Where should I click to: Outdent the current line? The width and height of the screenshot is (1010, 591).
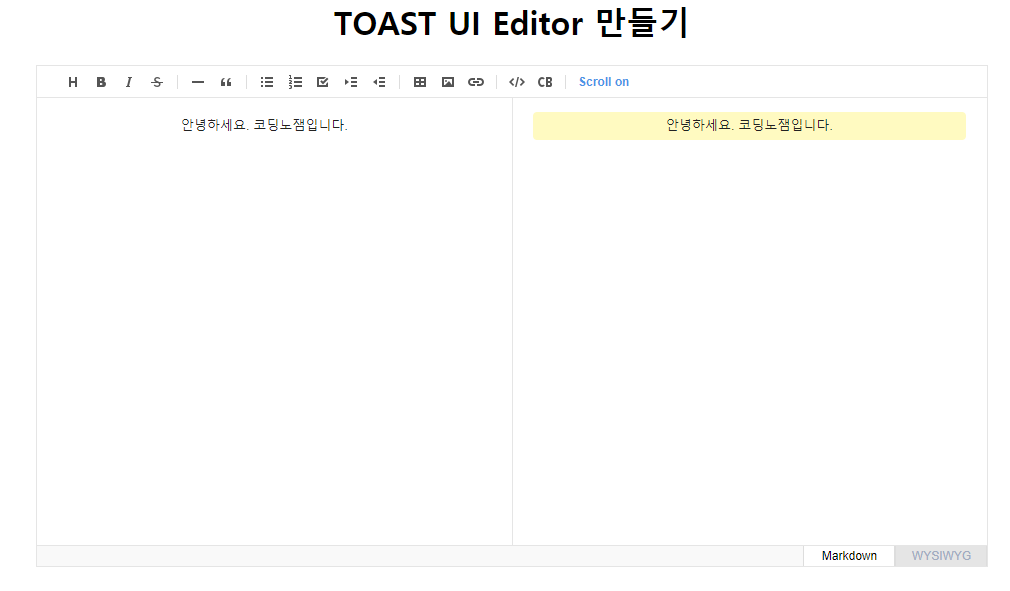click(x=379, y=82)
